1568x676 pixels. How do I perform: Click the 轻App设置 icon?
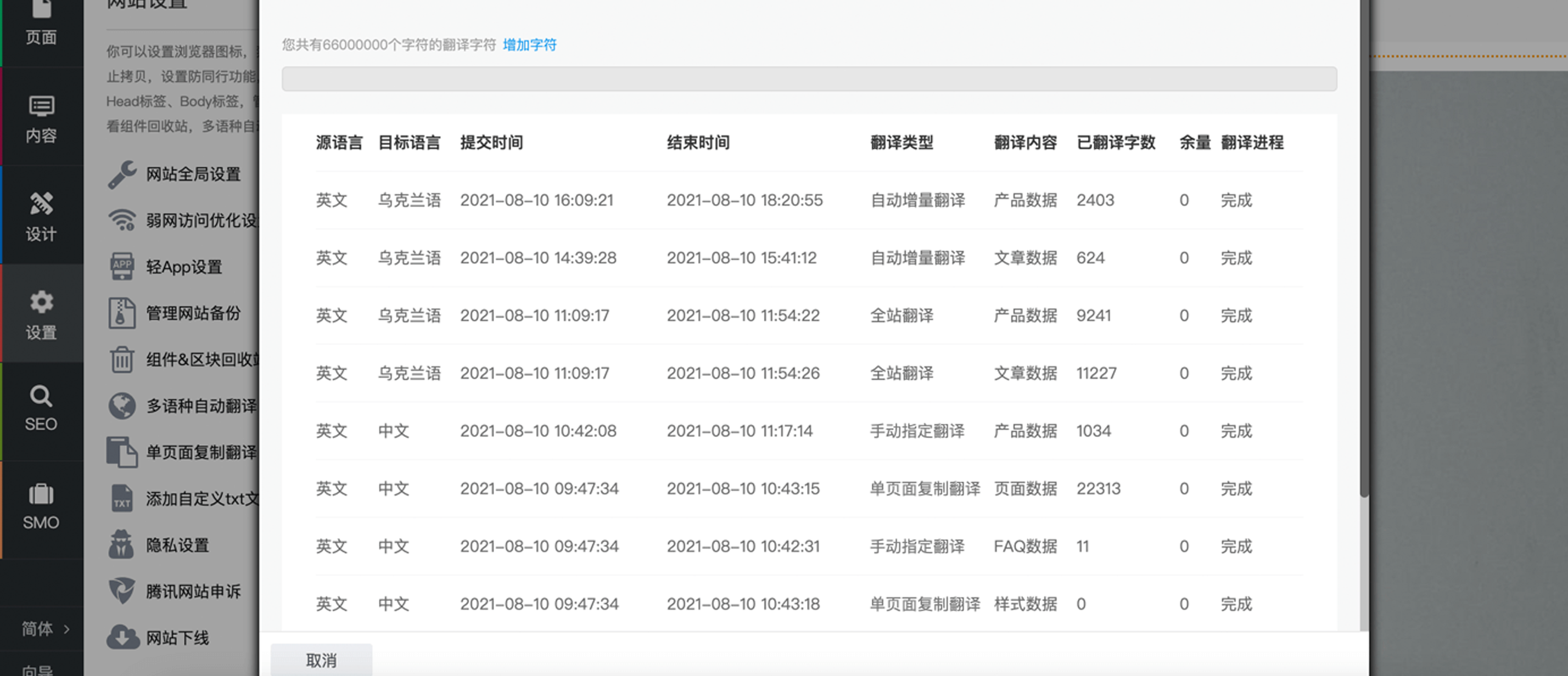122,267
